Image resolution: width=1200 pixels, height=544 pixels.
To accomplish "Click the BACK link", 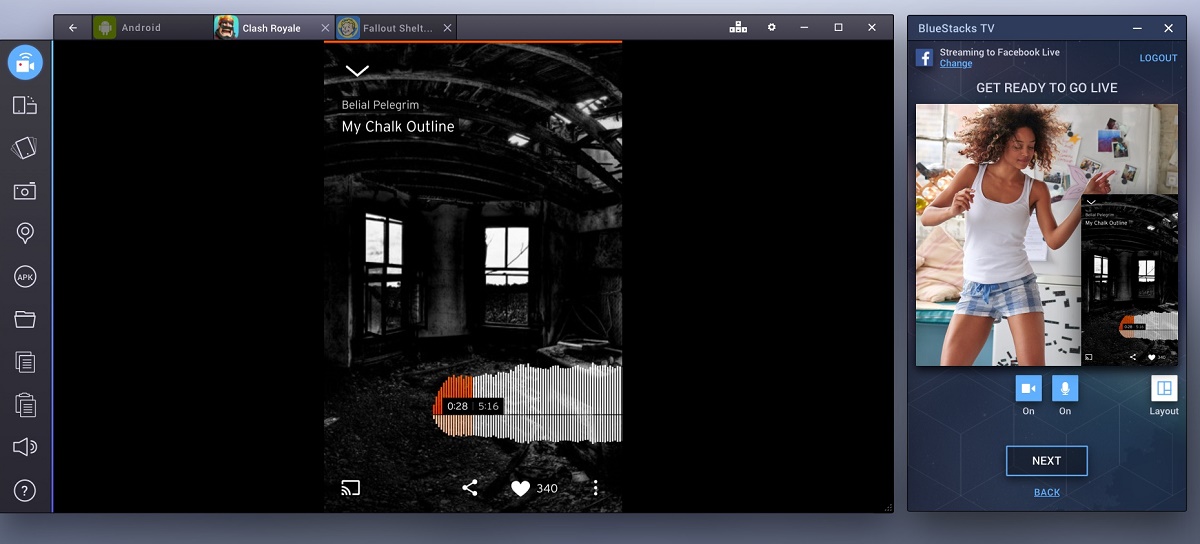I will pyautogui.click(x=1047, y=492).
